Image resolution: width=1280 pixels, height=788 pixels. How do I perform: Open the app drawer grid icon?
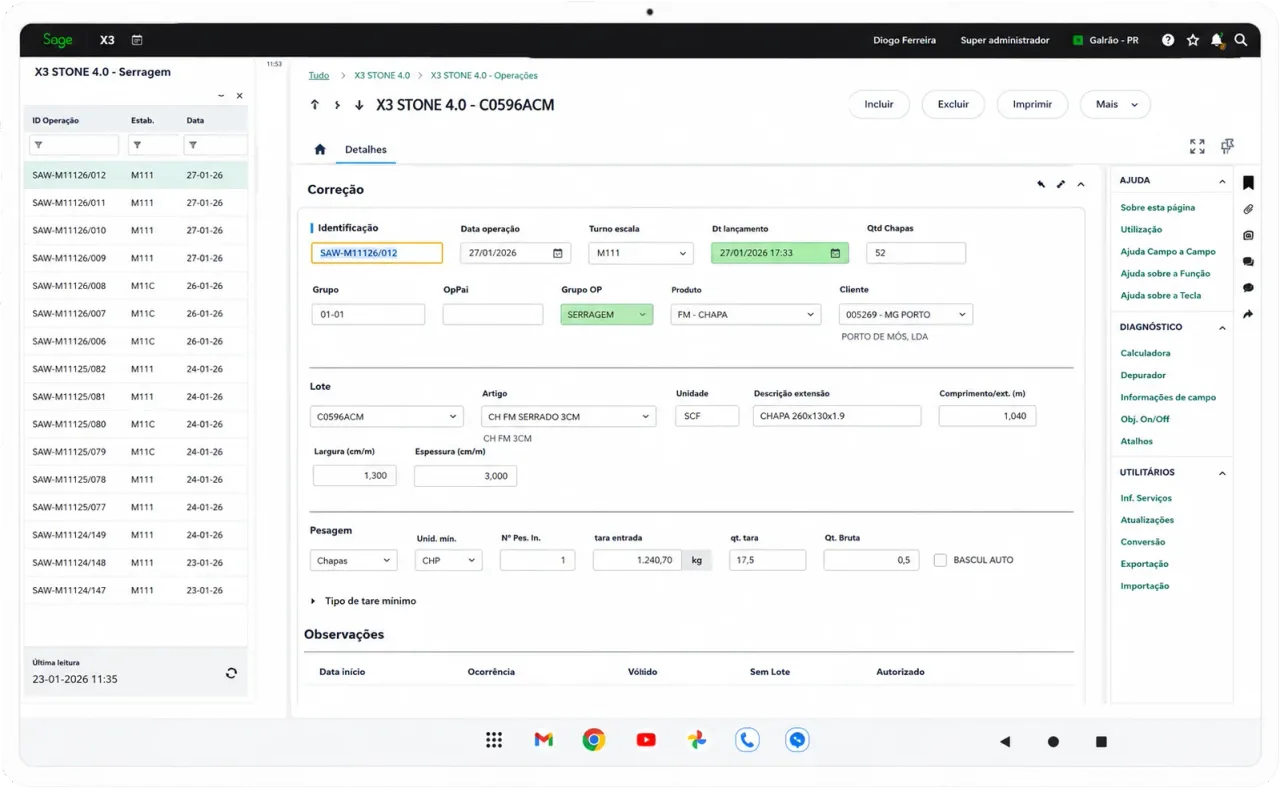(494, 740)
